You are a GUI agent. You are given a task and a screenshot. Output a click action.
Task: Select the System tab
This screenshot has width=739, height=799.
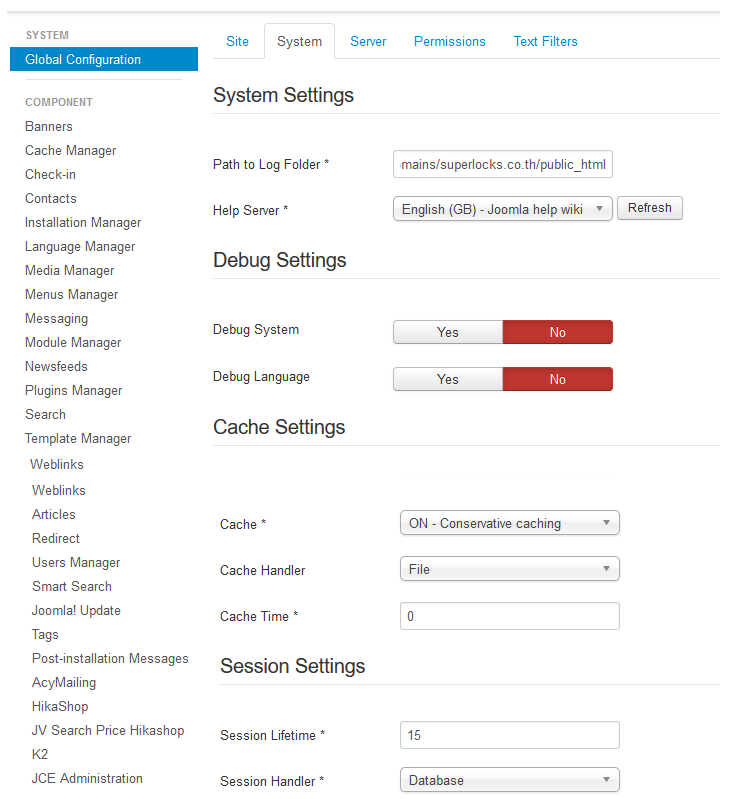299,41
